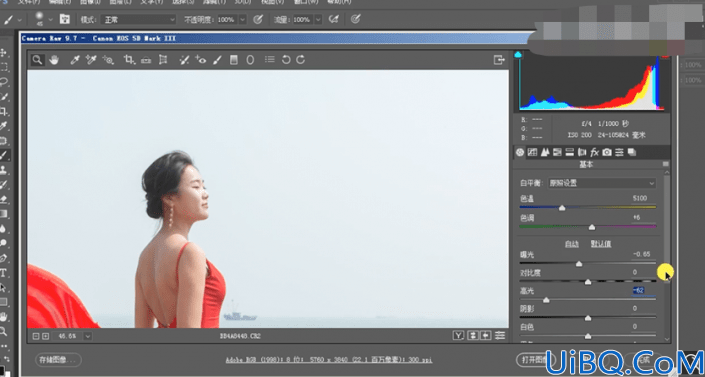
Task: Click the Contrast slider handle
Action: coord(588,282)
